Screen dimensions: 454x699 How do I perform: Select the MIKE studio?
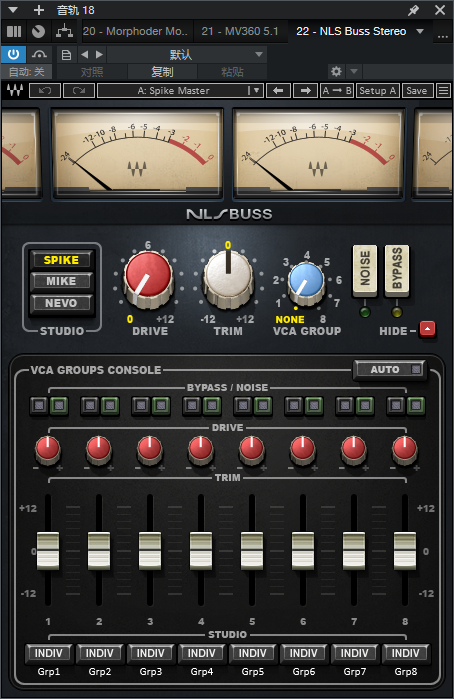click(x=61, y=281)
